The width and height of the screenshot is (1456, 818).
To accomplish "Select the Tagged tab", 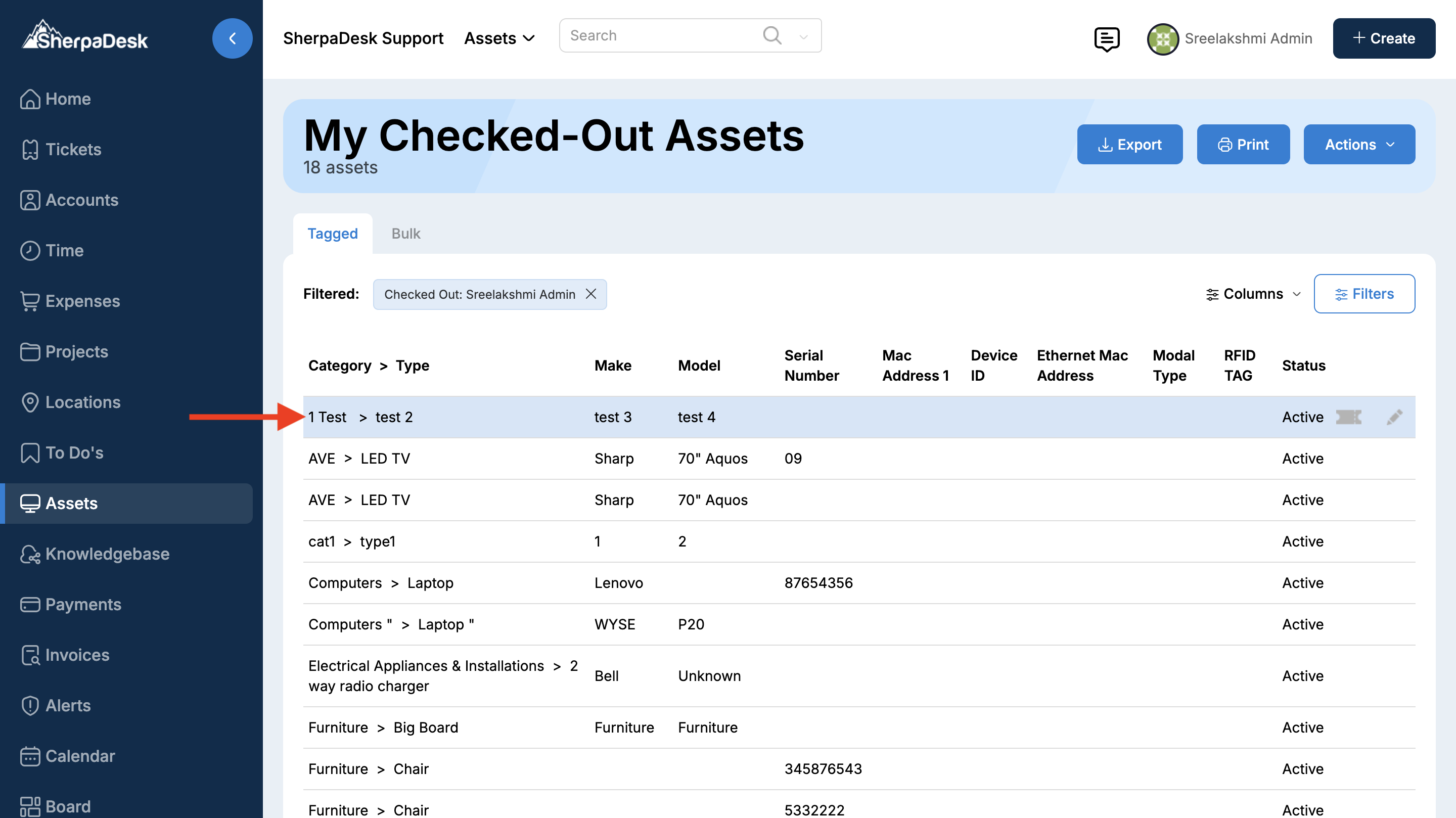I will (x=332, y=234).
